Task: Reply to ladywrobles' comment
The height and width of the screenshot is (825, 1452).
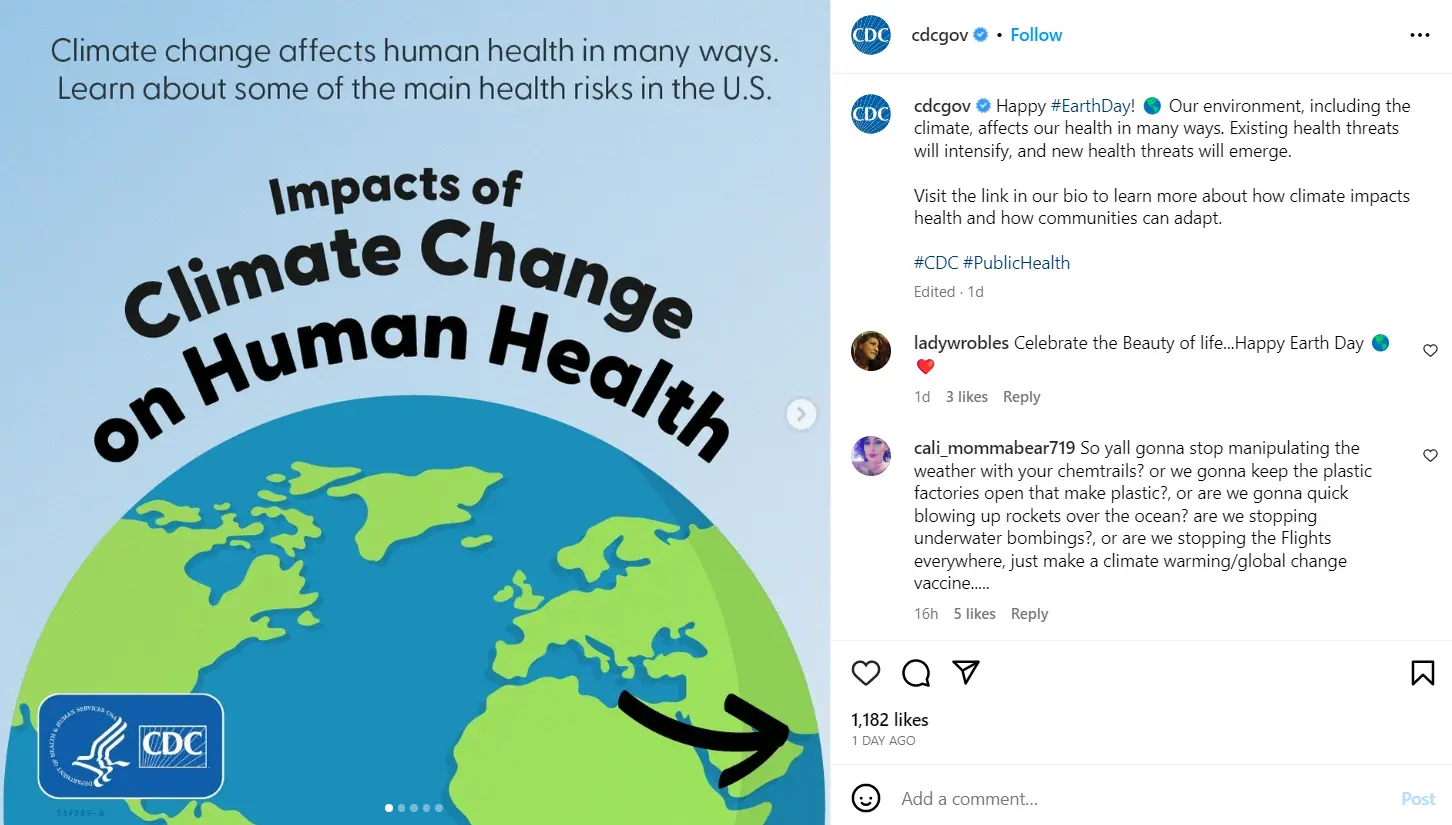Action: [x=1021, y=397]
